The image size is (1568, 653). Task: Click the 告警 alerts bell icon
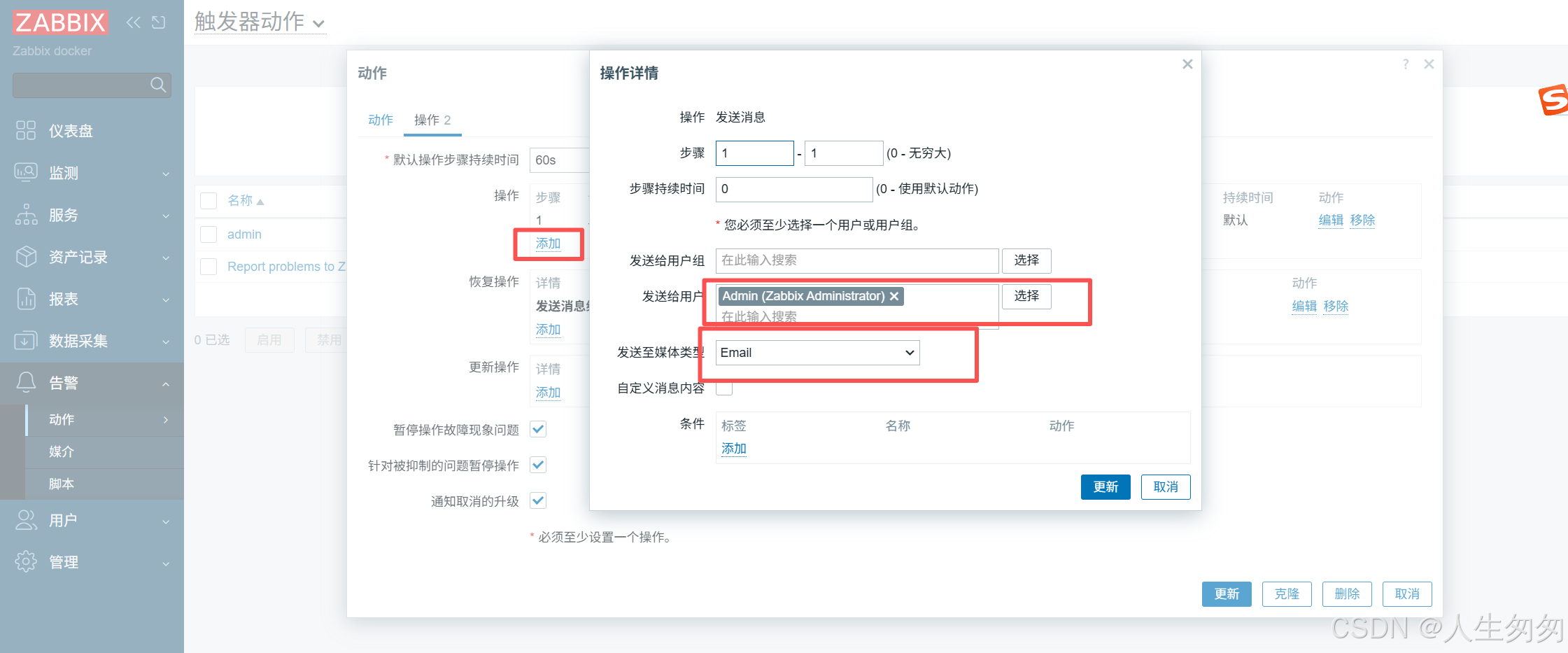coord(26,383)
